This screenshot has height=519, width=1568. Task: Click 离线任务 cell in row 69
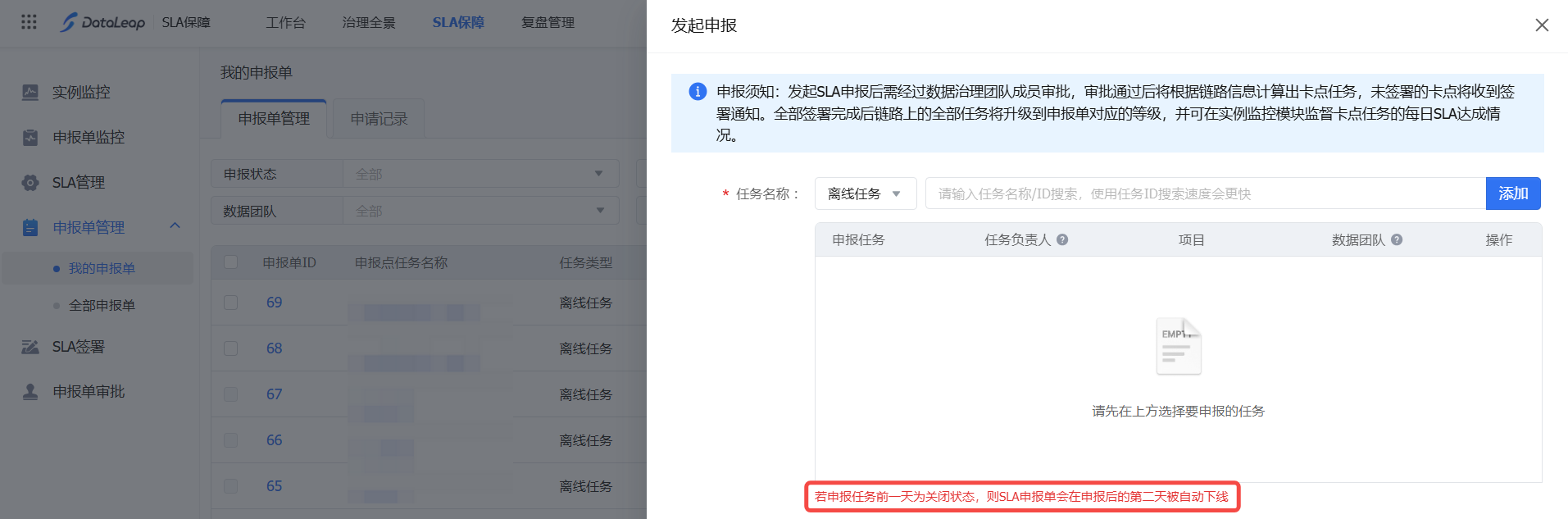586,303
